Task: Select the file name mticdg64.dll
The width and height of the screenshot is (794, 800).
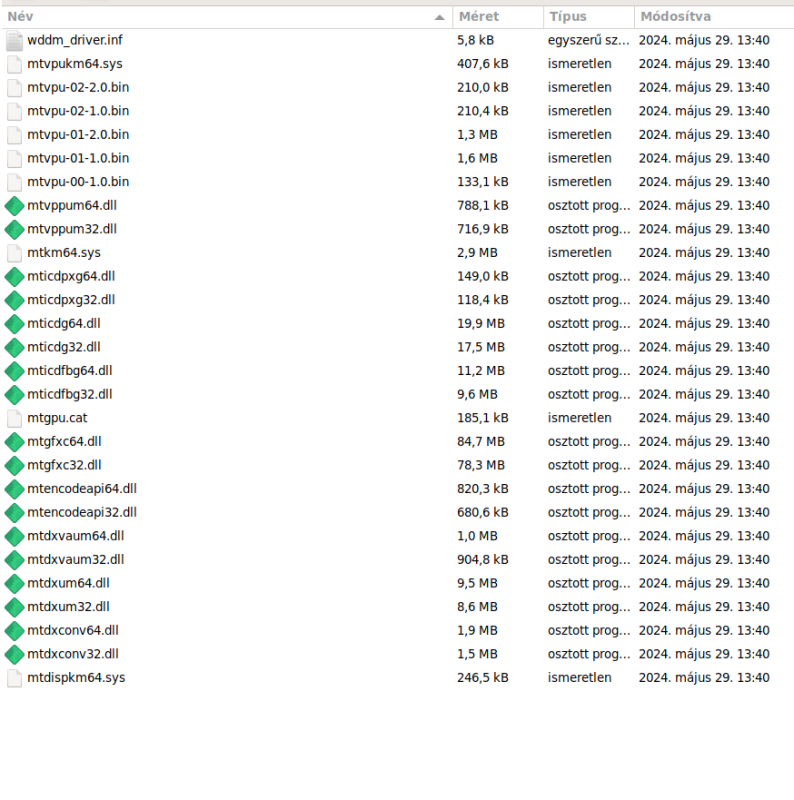Action: (x=64, y=324)
